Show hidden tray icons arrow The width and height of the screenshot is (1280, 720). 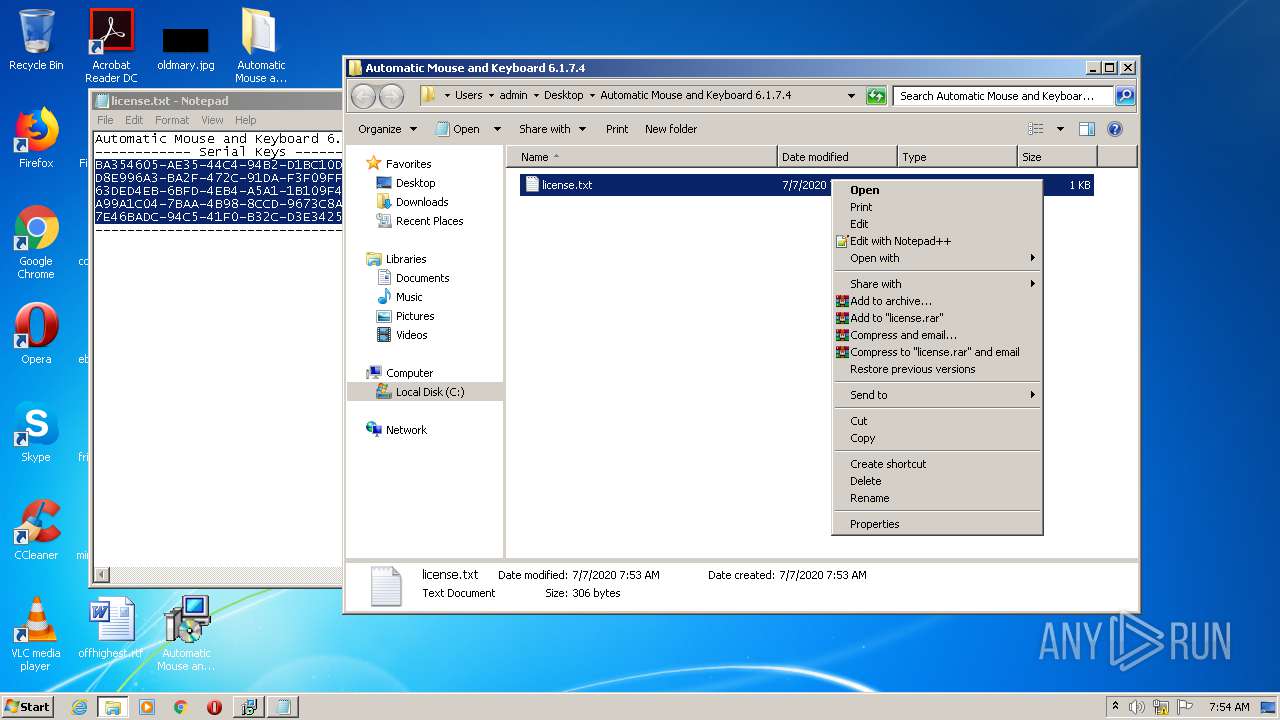(1115, 707)
